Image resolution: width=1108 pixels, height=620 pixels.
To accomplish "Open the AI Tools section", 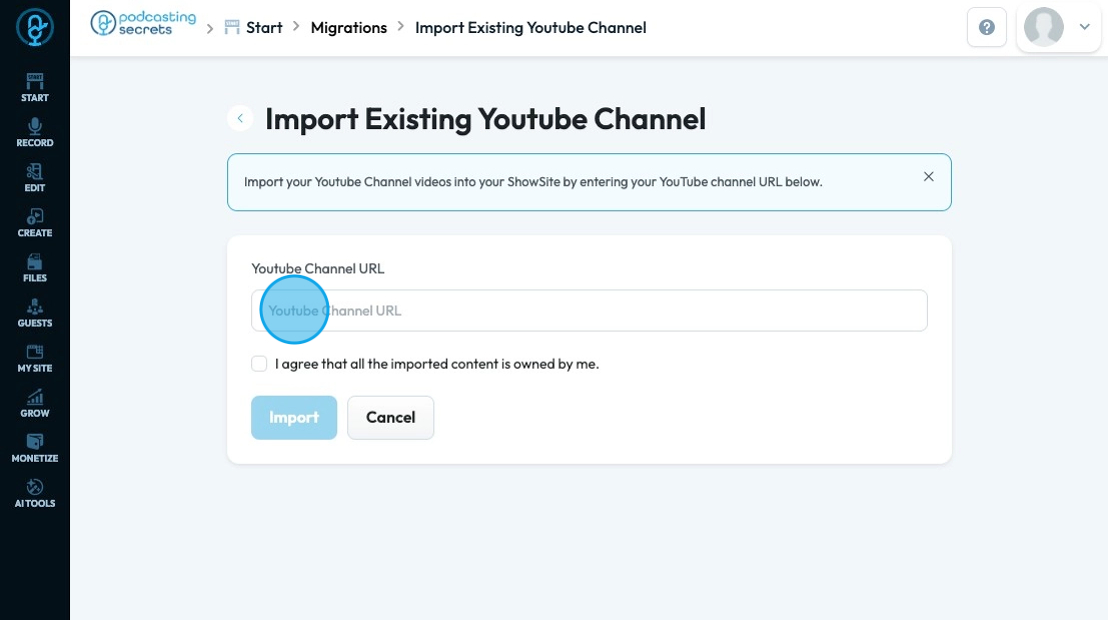I will [x=35, y=493].
